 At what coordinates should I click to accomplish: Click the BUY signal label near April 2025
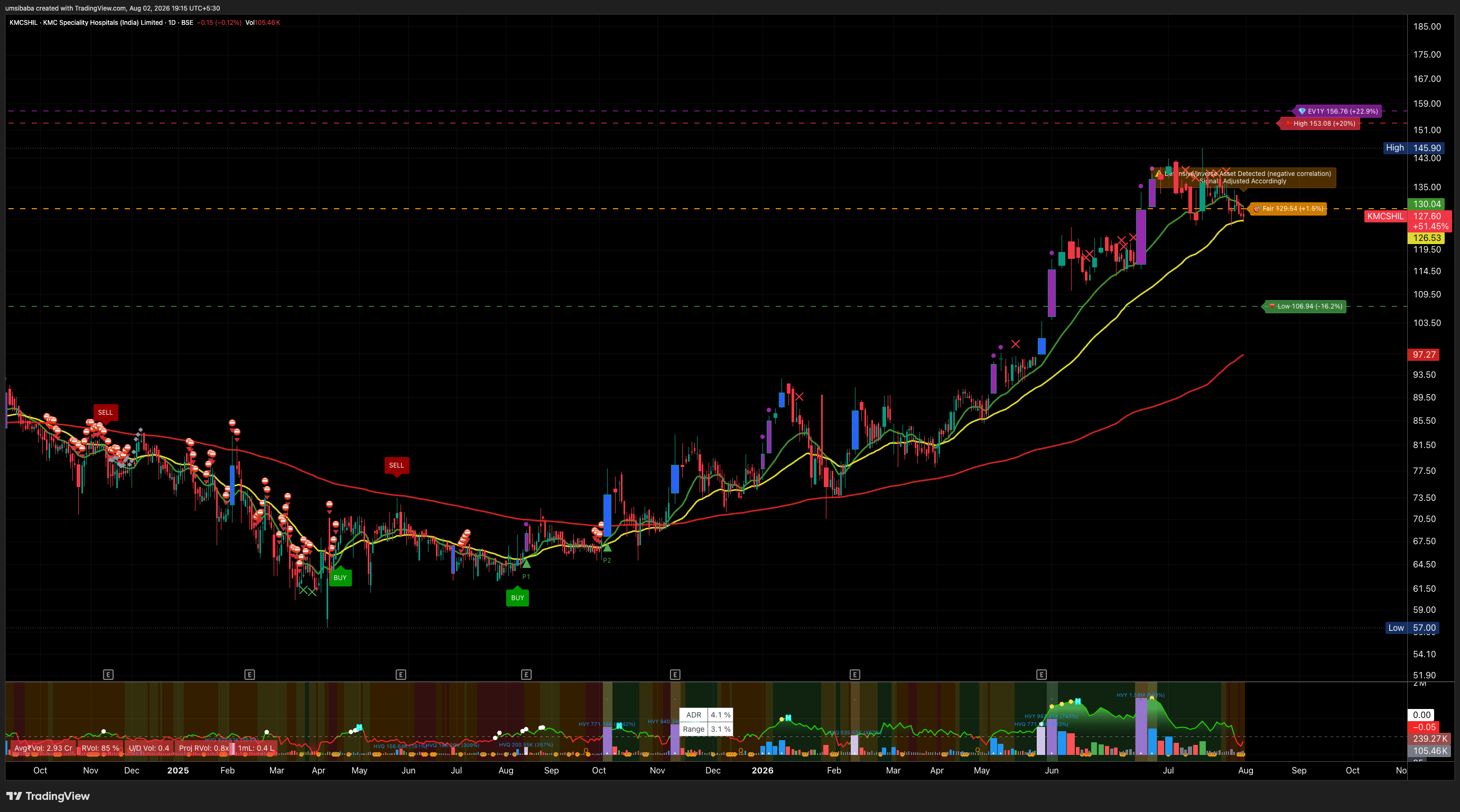(340, 578)
